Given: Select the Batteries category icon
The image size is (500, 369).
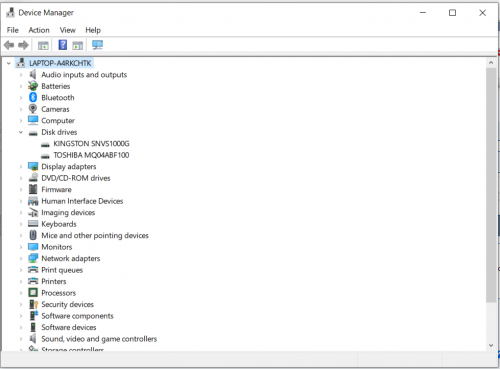Looking at the screenshot, I should (x=33, y=86).
